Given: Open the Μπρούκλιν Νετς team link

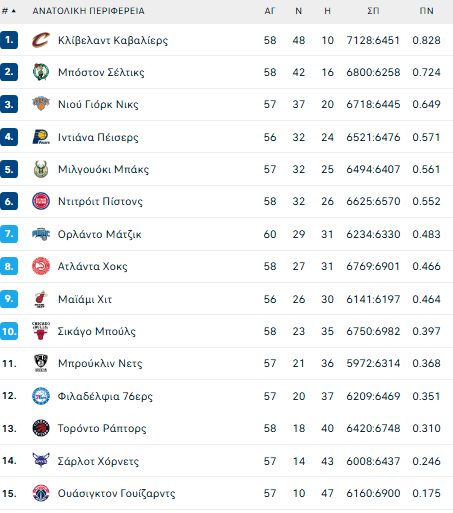Looking at the screenshot, I should 100,363.
